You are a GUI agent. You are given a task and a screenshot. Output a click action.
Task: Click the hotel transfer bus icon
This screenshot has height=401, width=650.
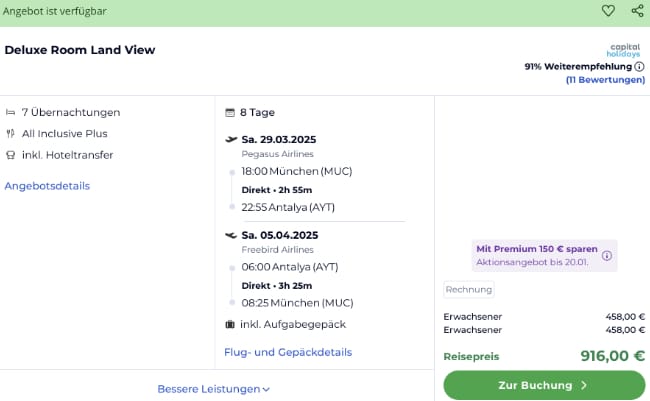click(x=10, y=155)
